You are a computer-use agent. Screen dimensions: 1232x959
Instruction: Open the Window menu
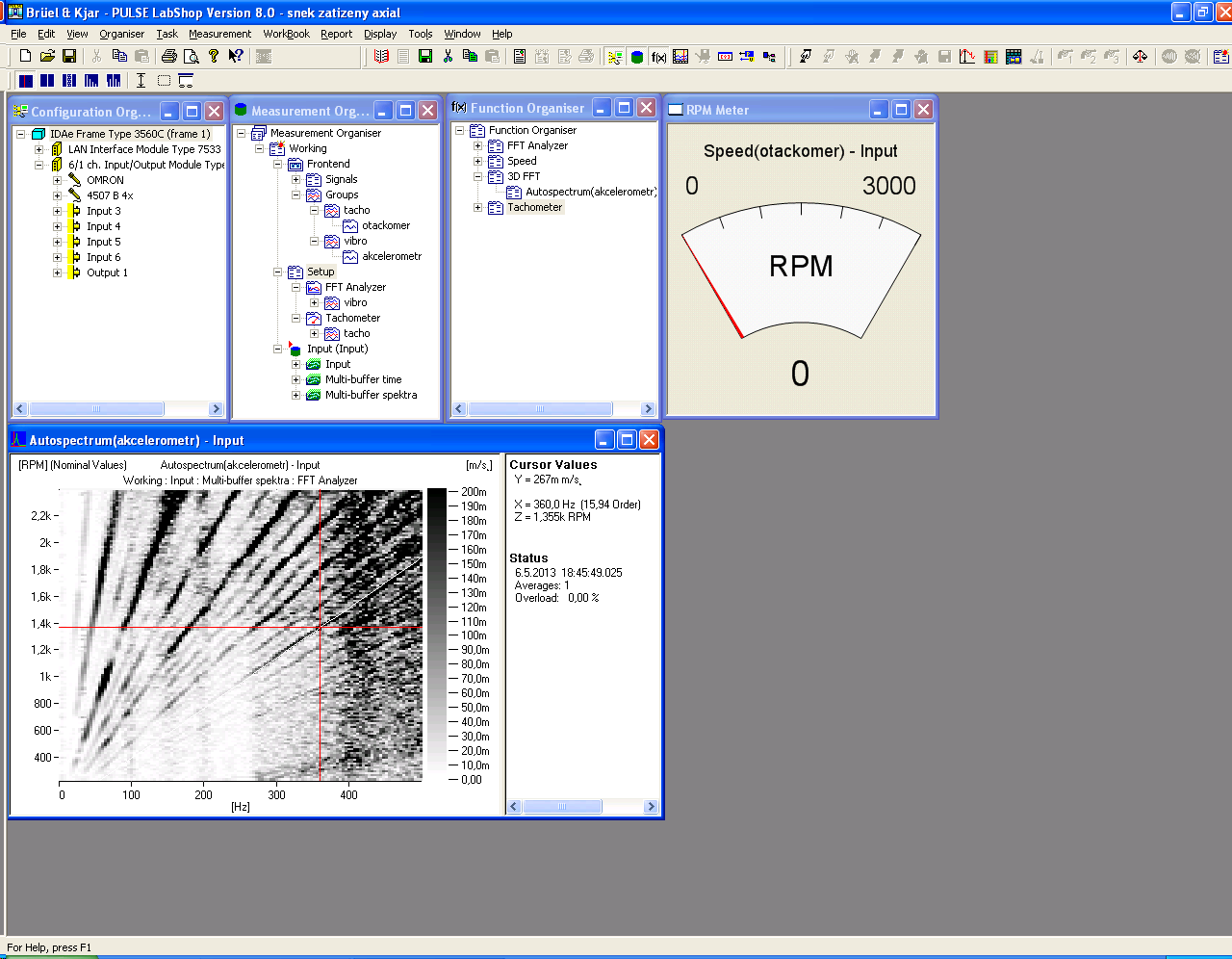(462, 34)
